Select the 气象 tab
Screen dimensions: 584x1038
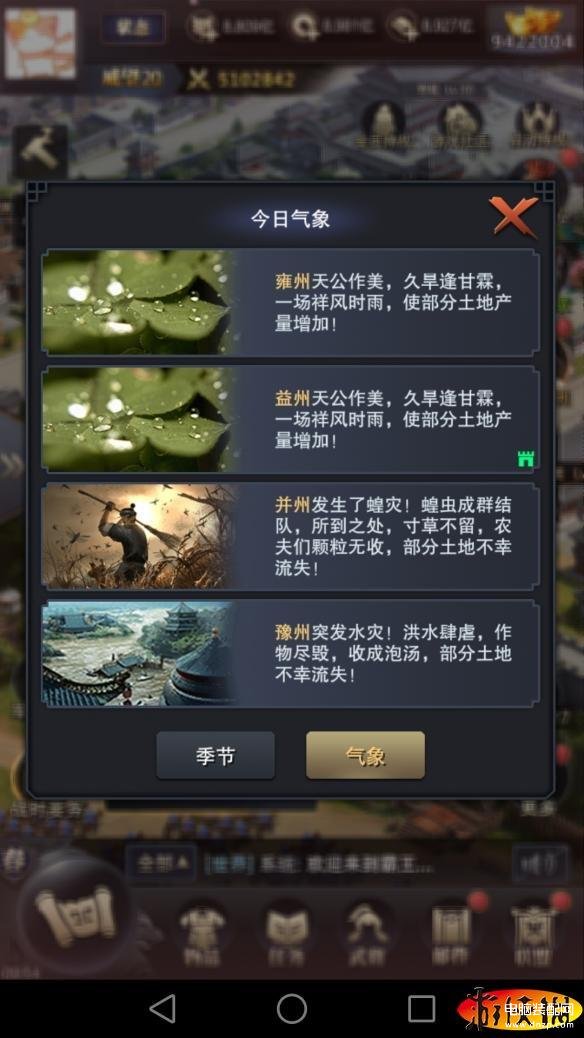coord(365,755)
